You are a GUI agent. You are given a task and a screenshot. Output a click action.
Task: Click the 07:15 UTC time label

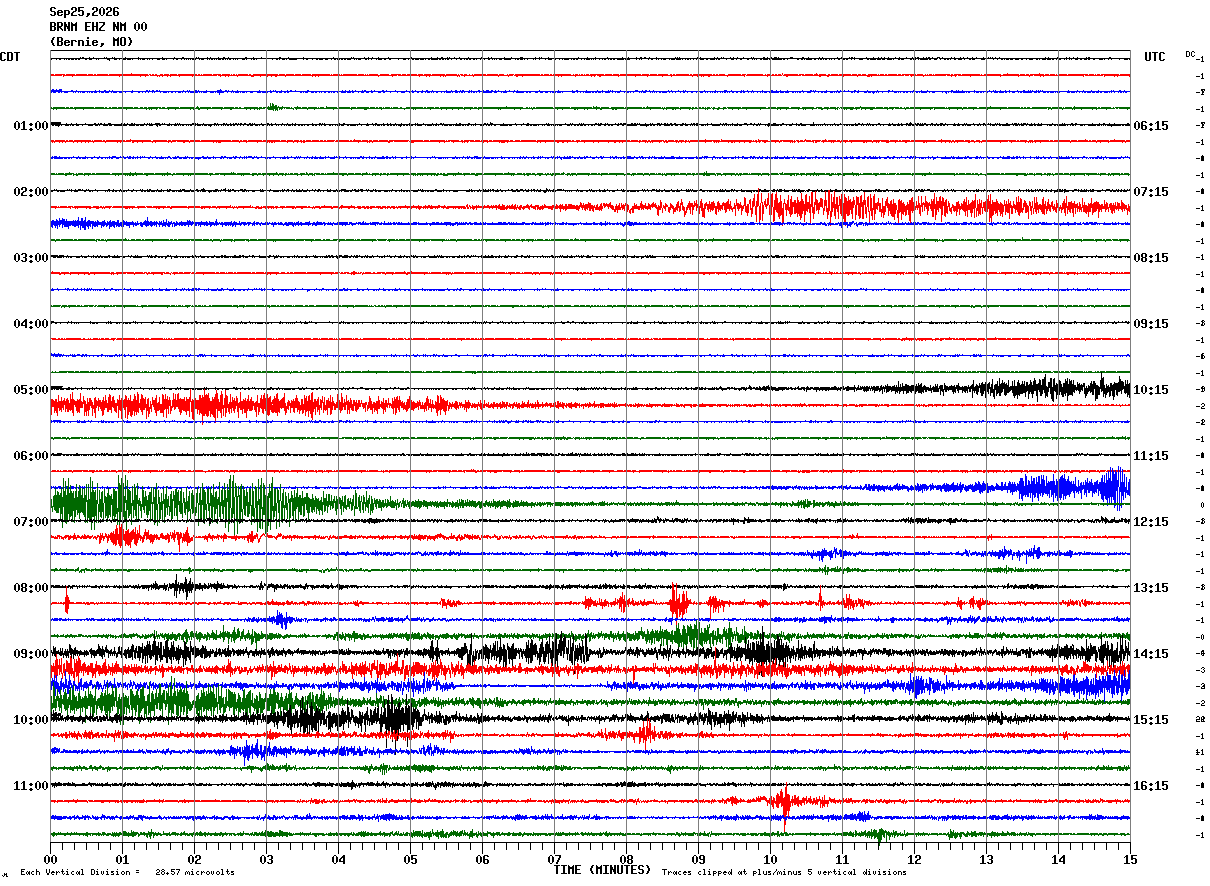pos(1150,192)
